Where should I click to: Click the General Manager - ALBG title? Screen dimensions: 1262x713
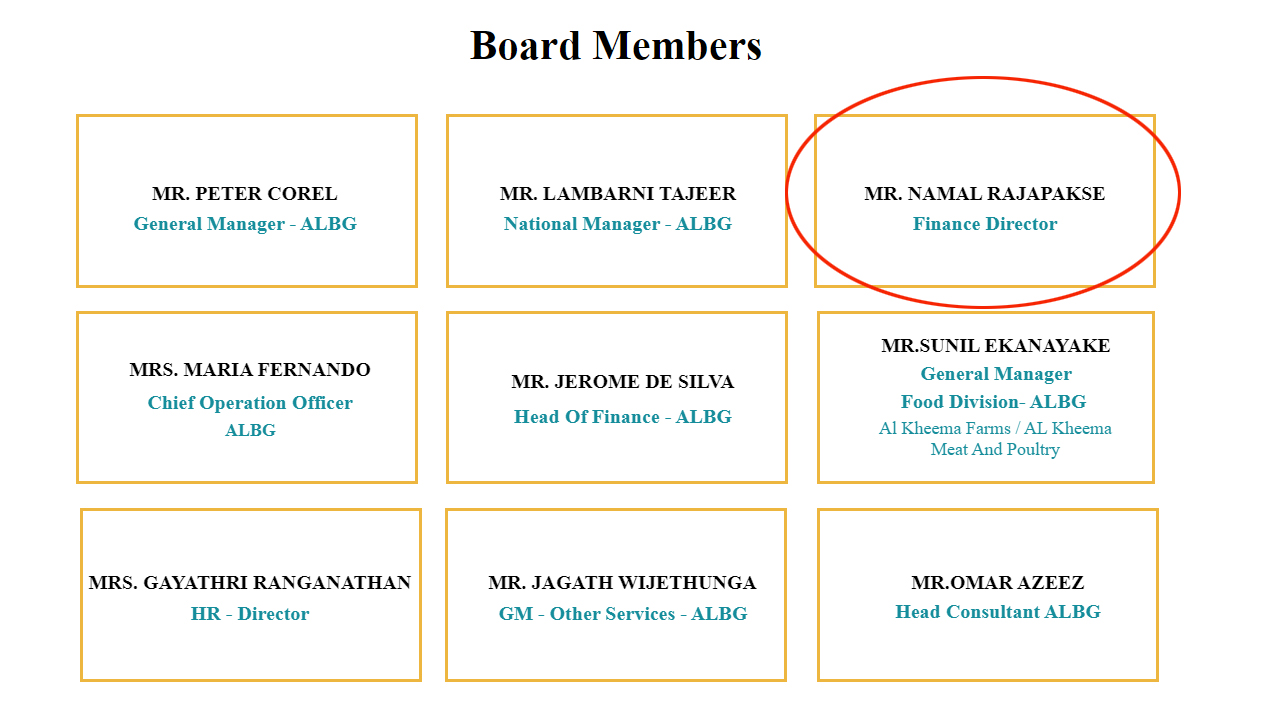coord(245,224)
